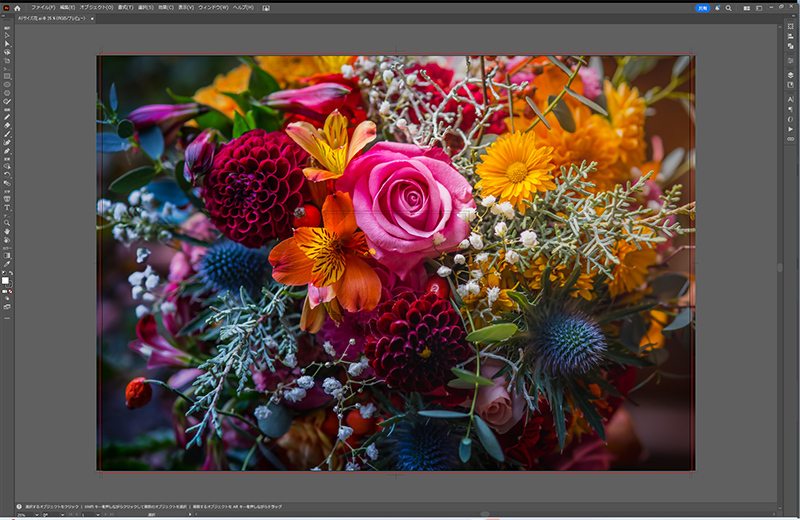Select the Selection tool (outline arrow)
This screenshot has height=520, width=800.
pos(7,35)
